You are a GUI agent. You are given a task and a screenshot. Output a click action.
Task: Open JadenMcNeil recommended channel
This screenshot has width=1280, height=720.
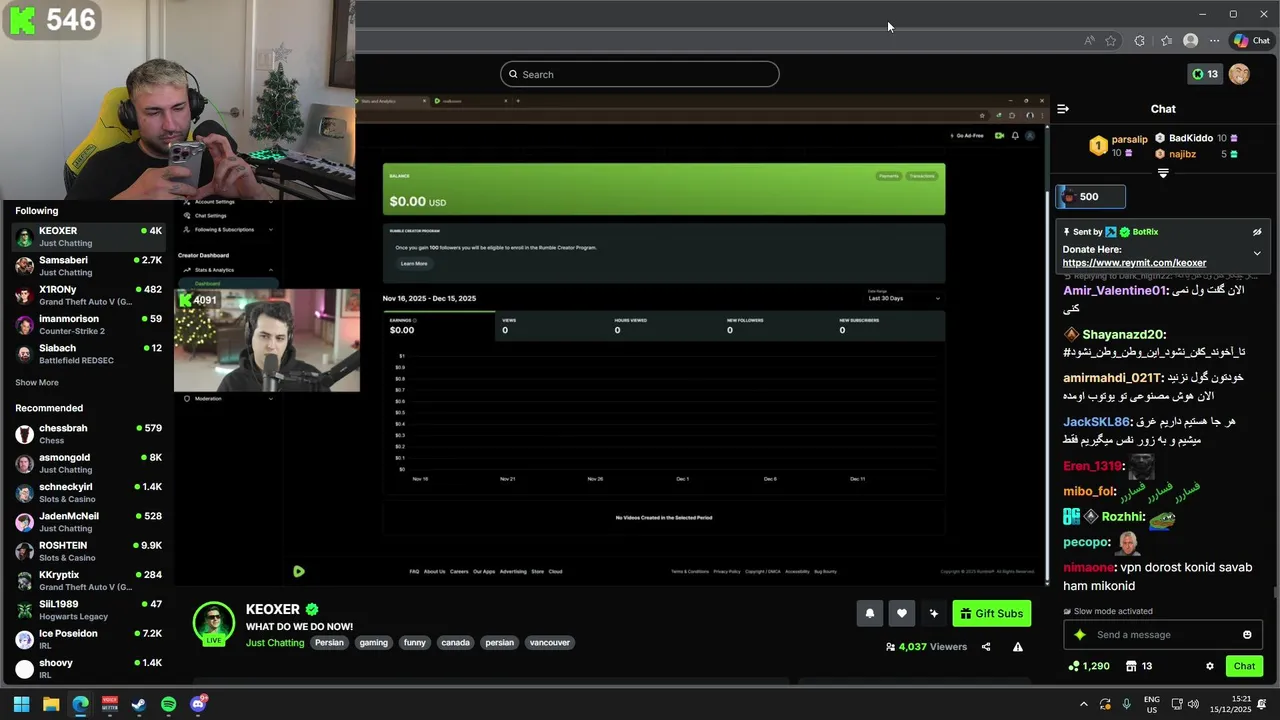(89, 522)
